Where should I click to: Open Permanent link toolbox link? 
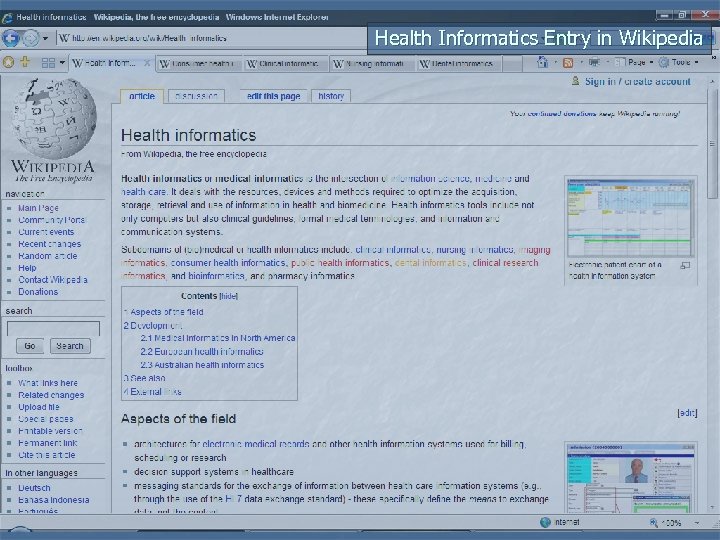(x=48, y=443)
